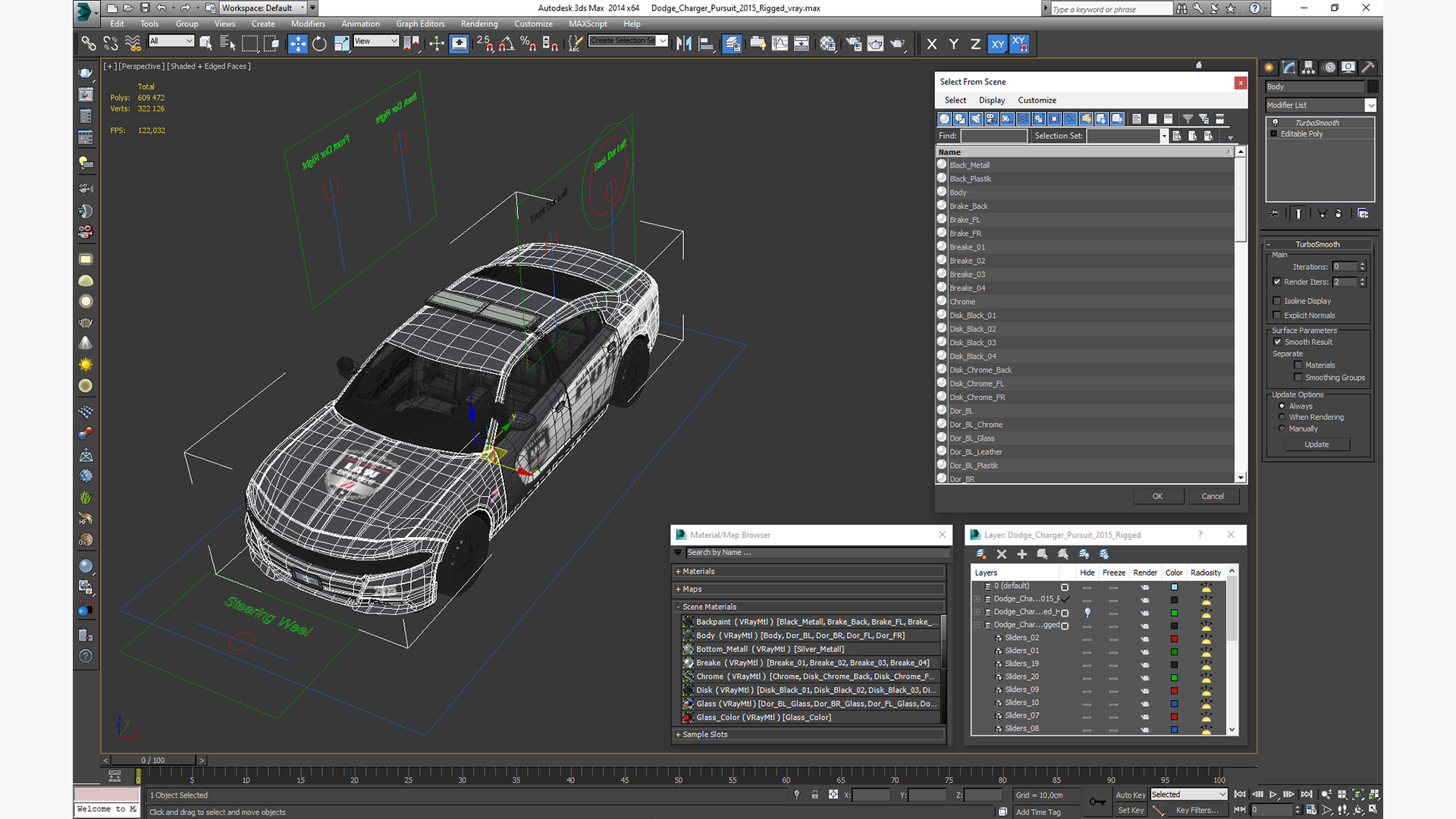Click Delete layer X icon in Layer dialog

click(1001, 554)
